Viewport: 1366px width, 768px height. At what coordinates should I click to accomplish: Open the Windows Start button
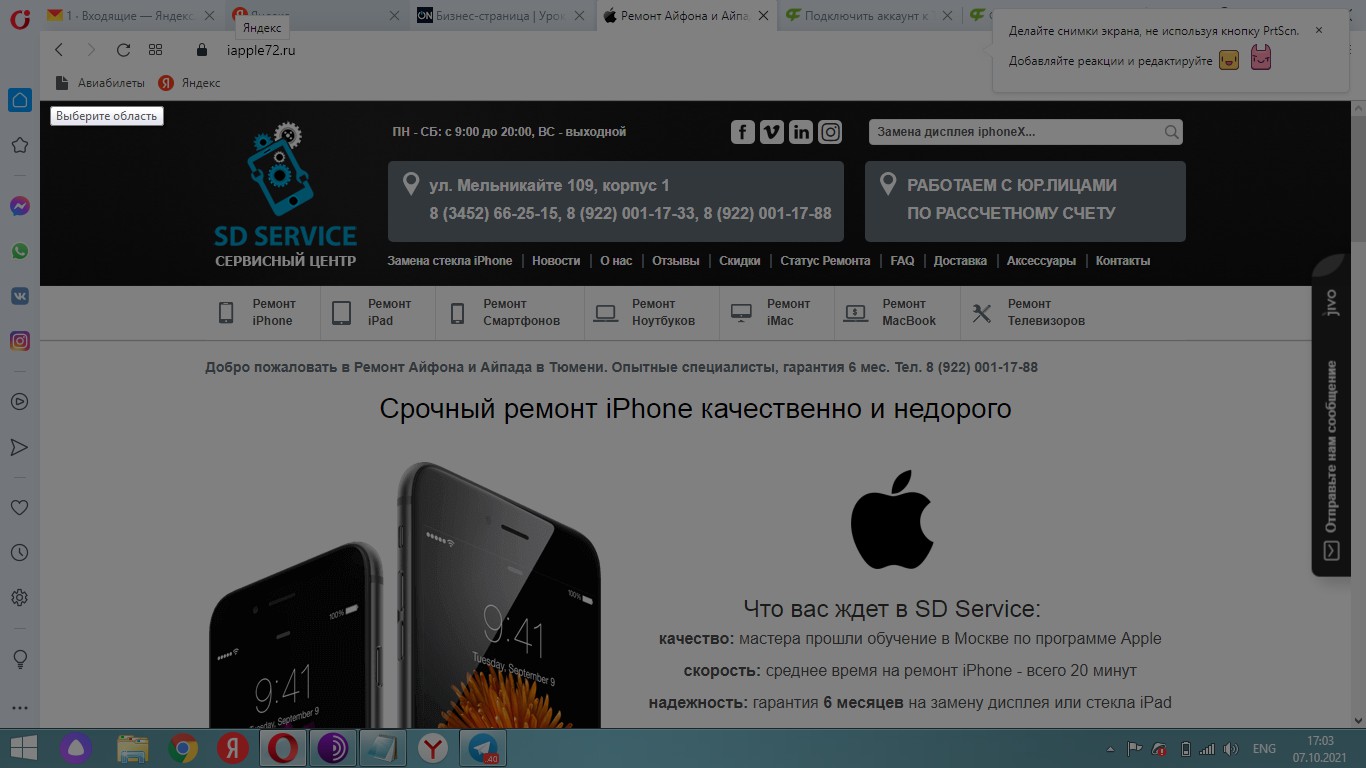click(24, 748)
